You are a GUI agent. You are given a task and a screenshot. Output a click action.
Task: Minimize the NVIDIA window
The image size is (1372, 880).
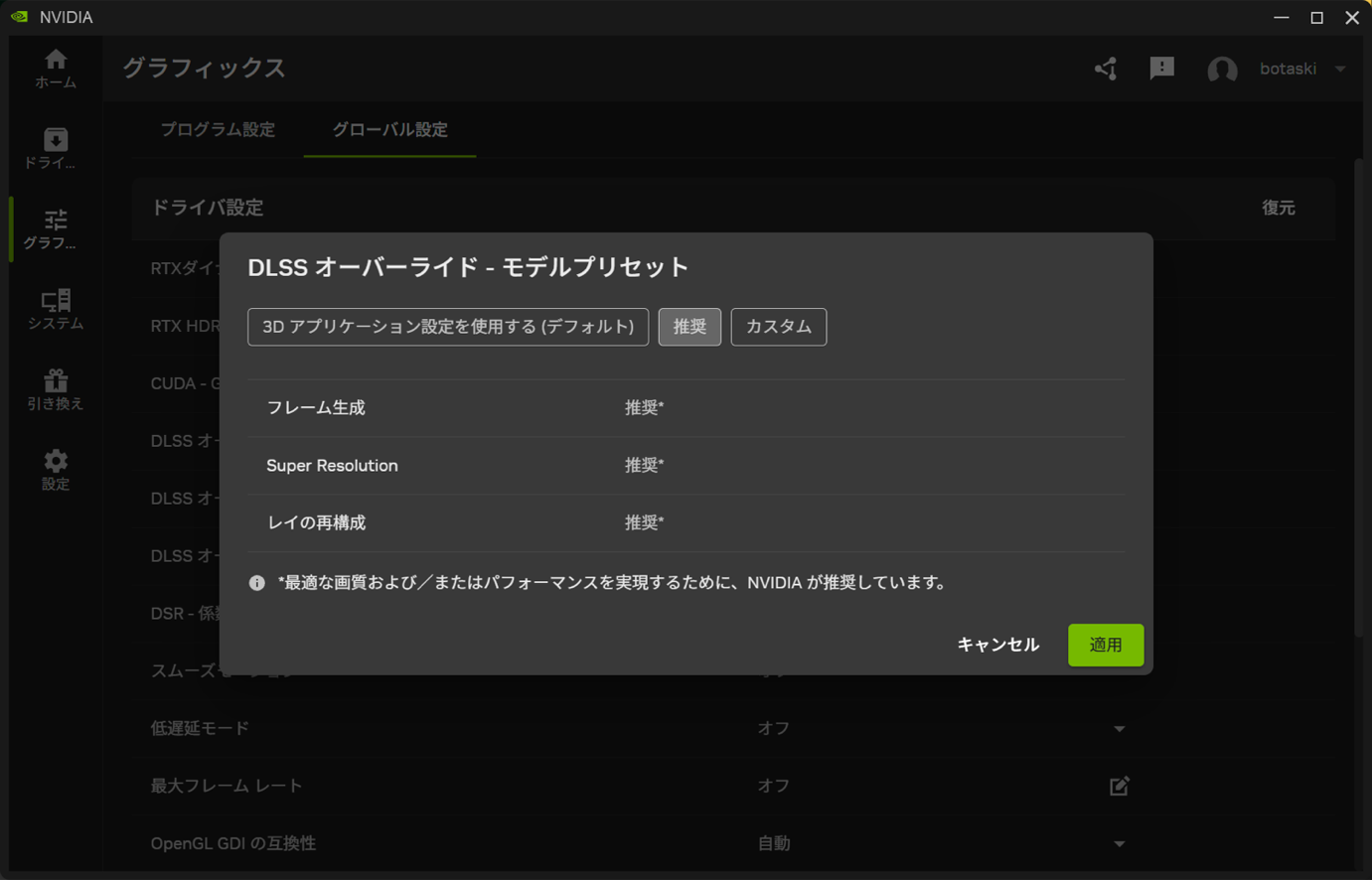point(1282,17)
